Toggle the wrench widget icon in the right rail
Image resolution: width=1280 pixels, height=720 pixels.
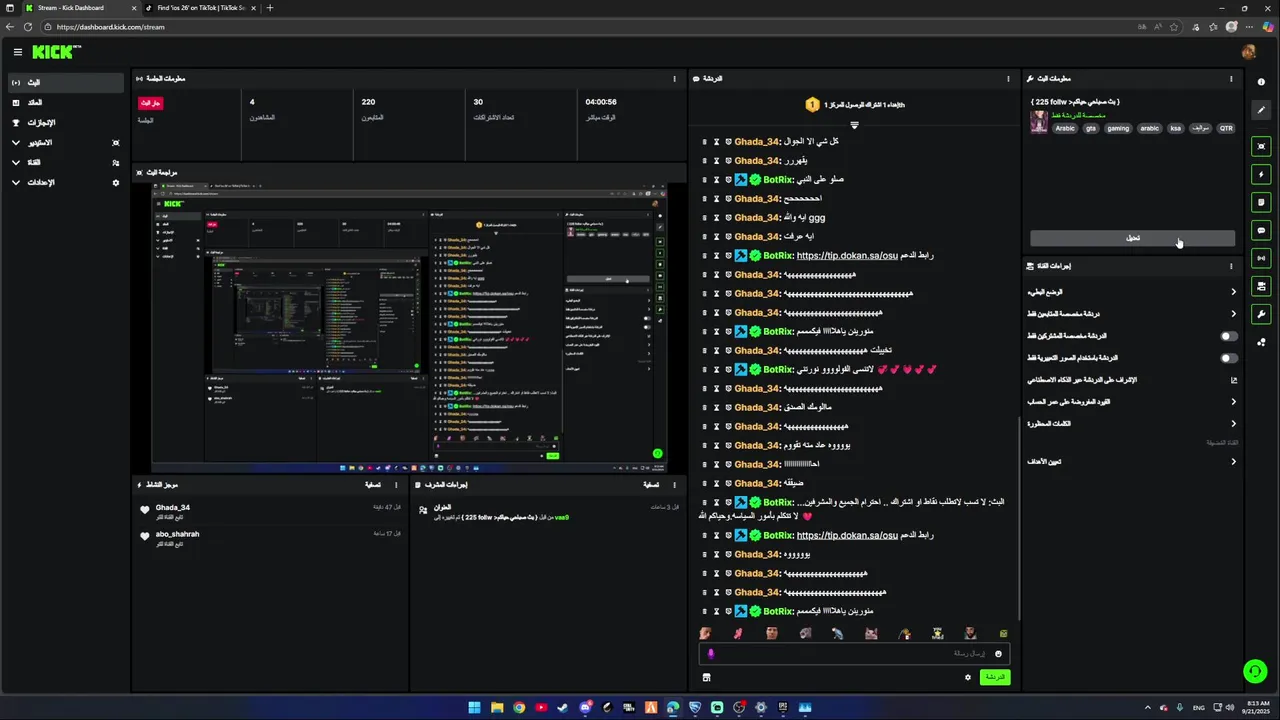pyautogui.click(x=1261, y=314)
